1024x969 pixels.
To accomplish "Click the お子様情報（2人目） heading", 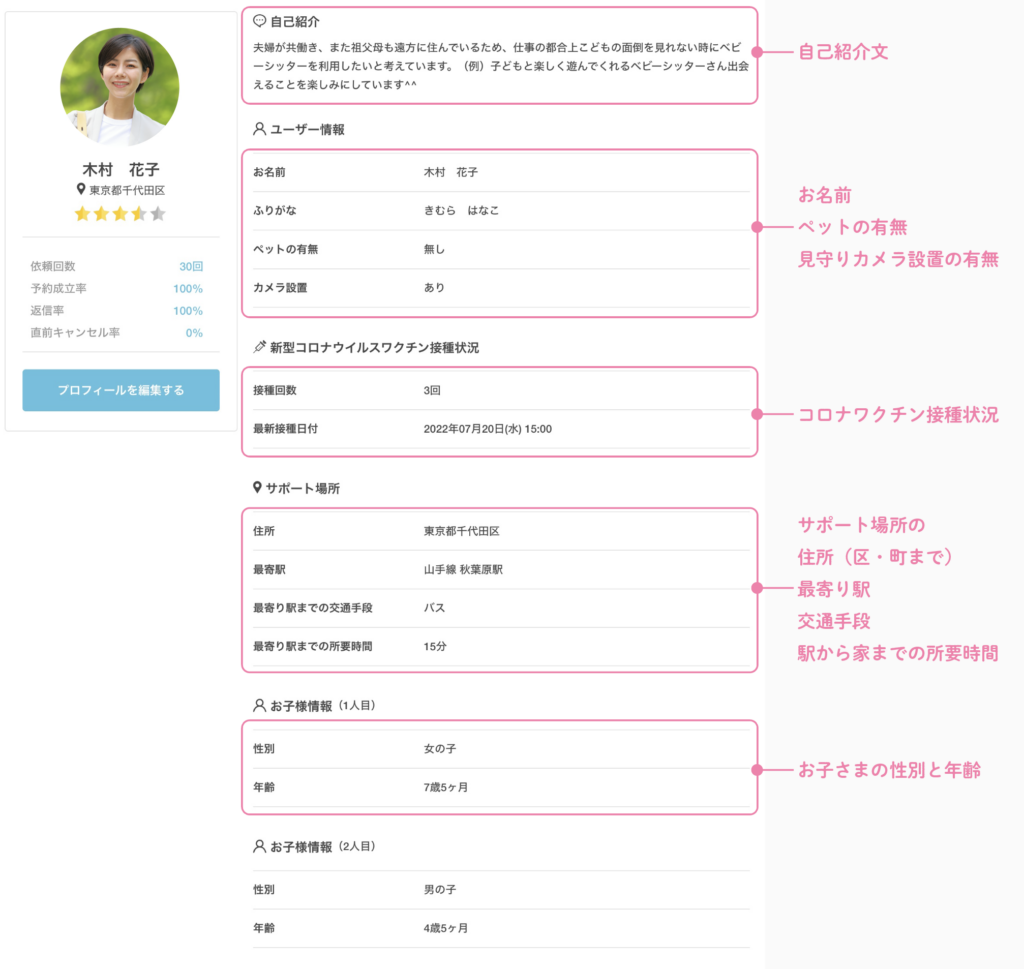I will click(323, 847).
